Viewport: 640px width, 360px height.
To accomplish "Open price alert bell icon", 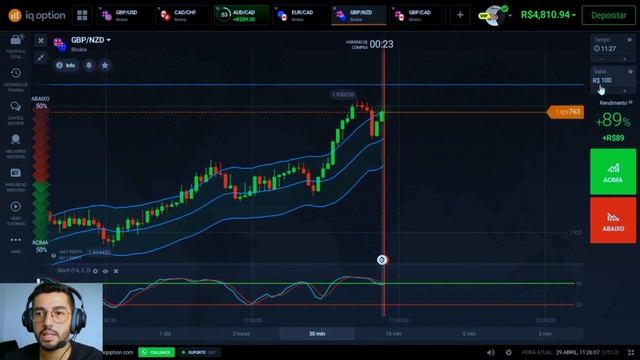I will point(89,65).
